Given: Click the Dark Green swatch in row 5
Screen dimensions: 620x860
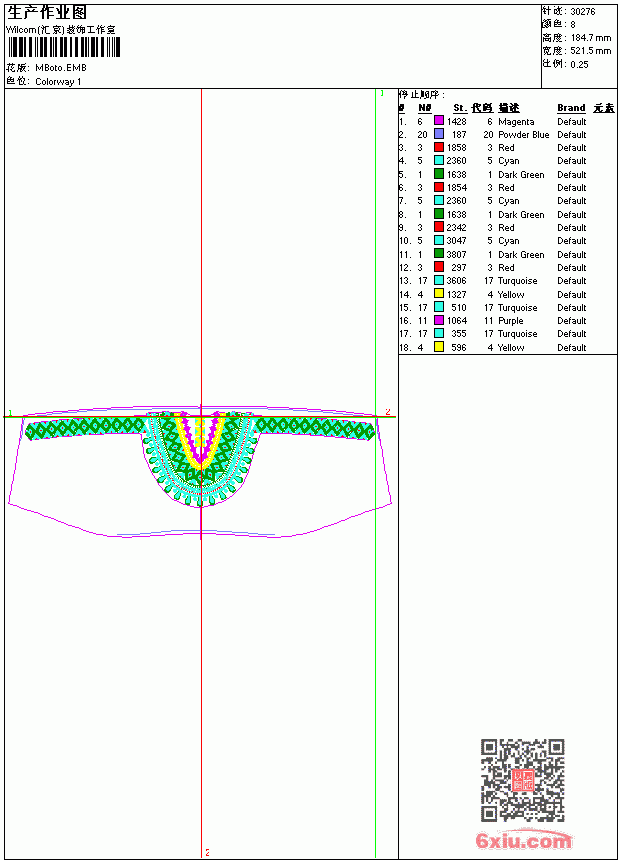Looking at the screenshot, I should click(439, 174).
